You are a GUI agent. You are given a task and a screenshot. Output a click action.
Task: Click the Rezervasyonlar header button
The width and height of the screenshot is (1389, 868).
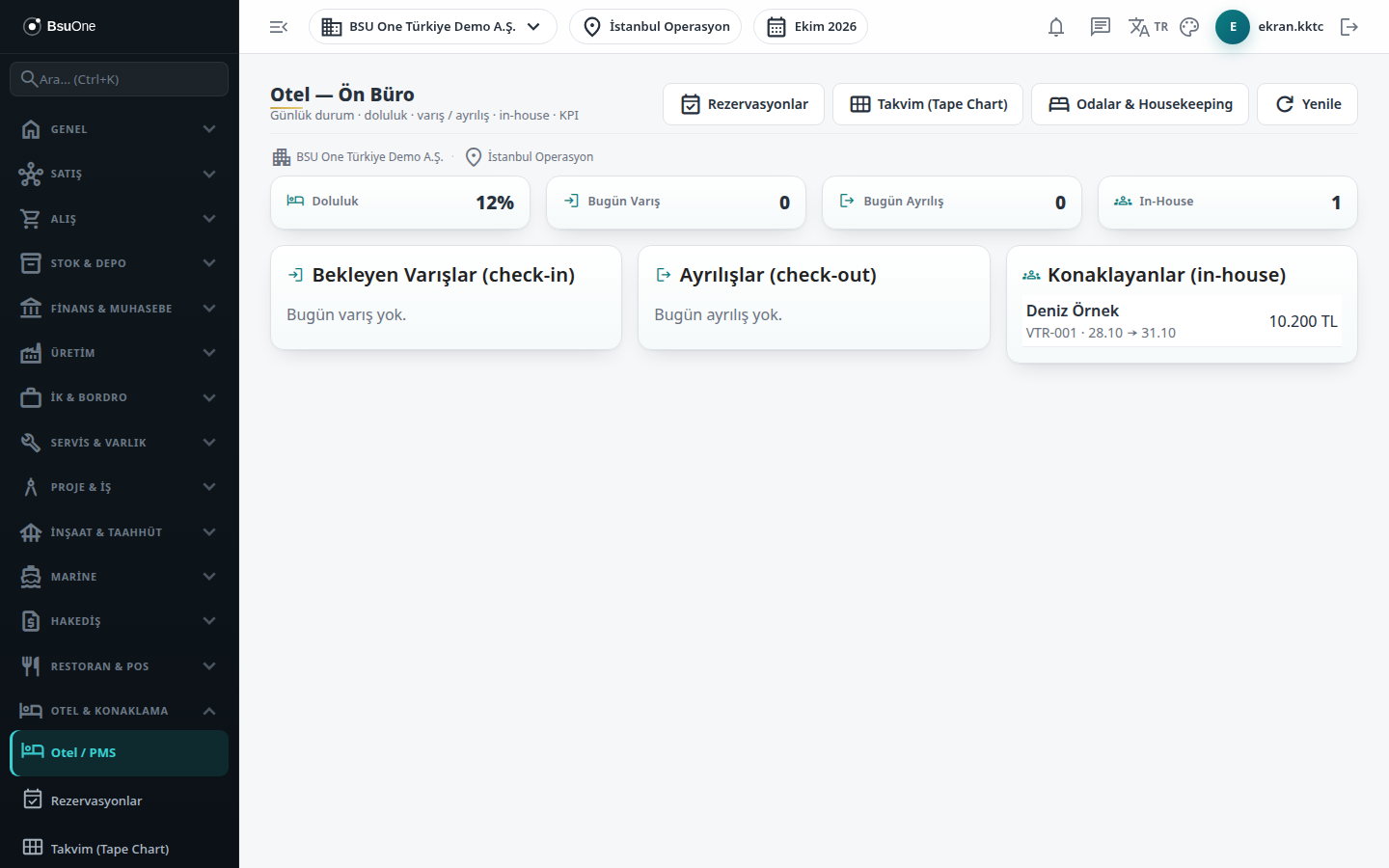pos(744,104)
